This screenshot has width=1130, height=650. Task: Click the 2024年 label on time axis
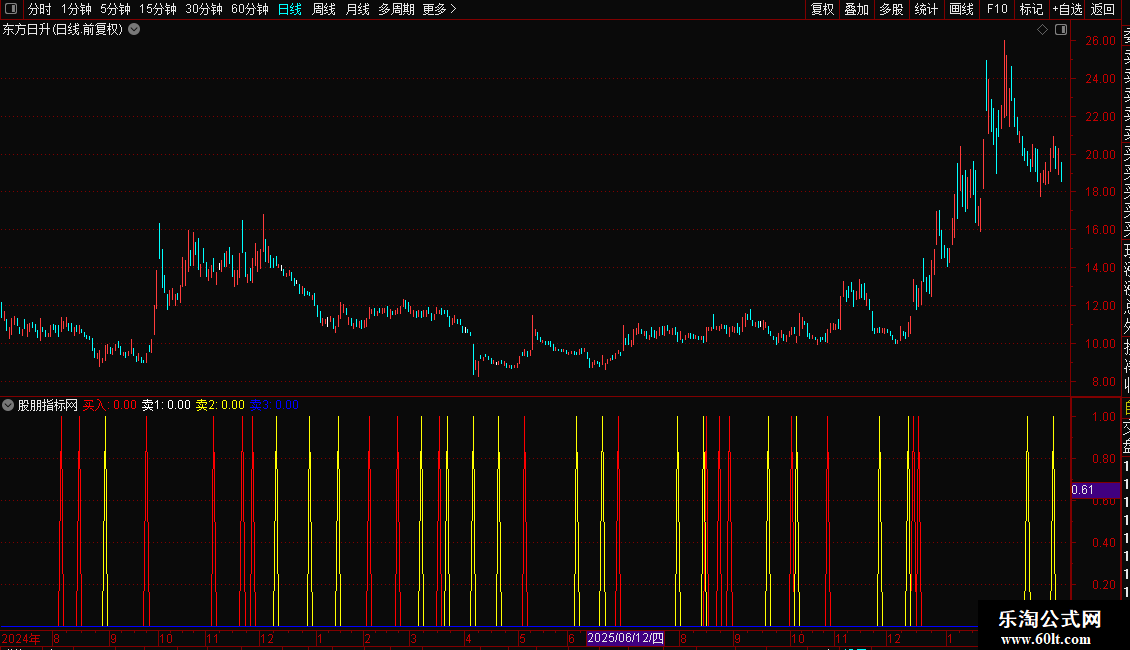point(21,638)
